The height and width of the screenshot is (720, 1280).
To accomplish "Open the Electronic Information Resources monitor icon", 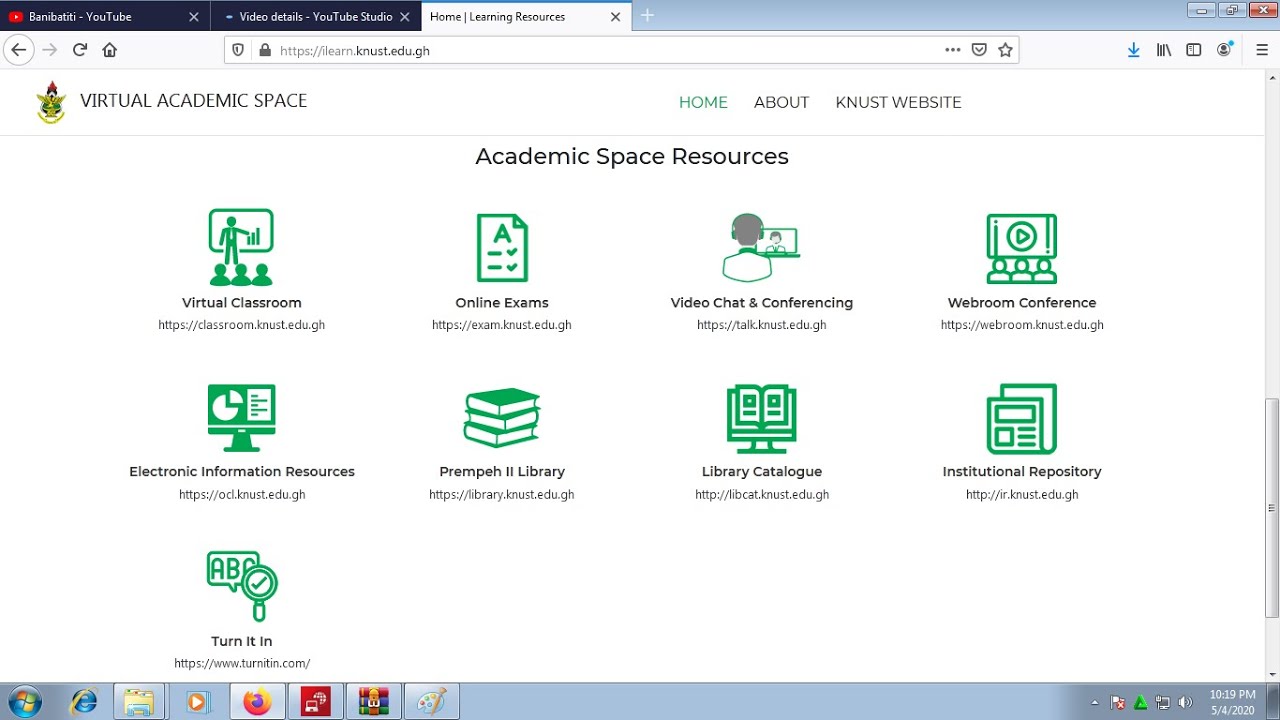I will point(241,418).
